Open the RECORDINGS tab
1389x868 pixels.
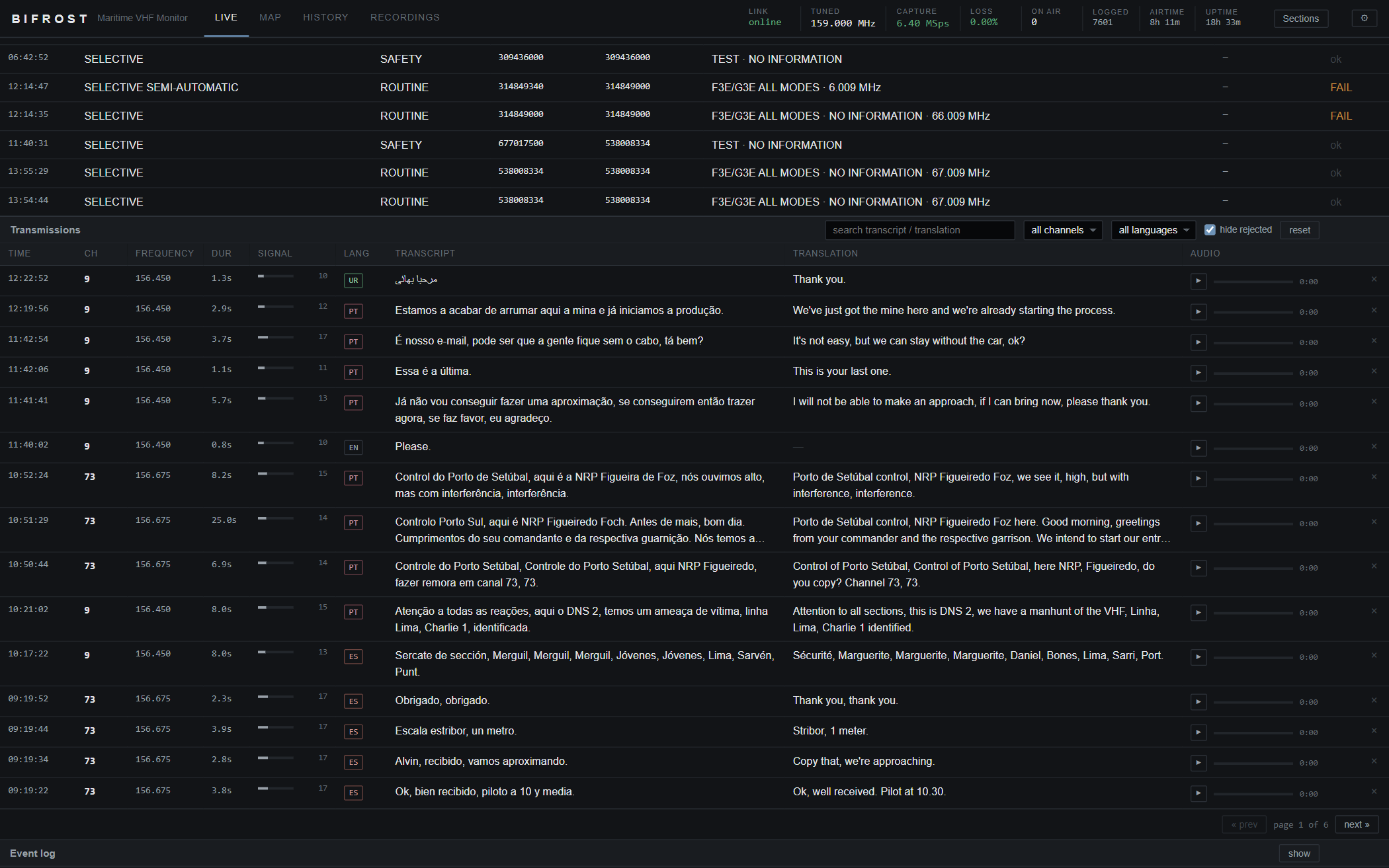[405, 18]
